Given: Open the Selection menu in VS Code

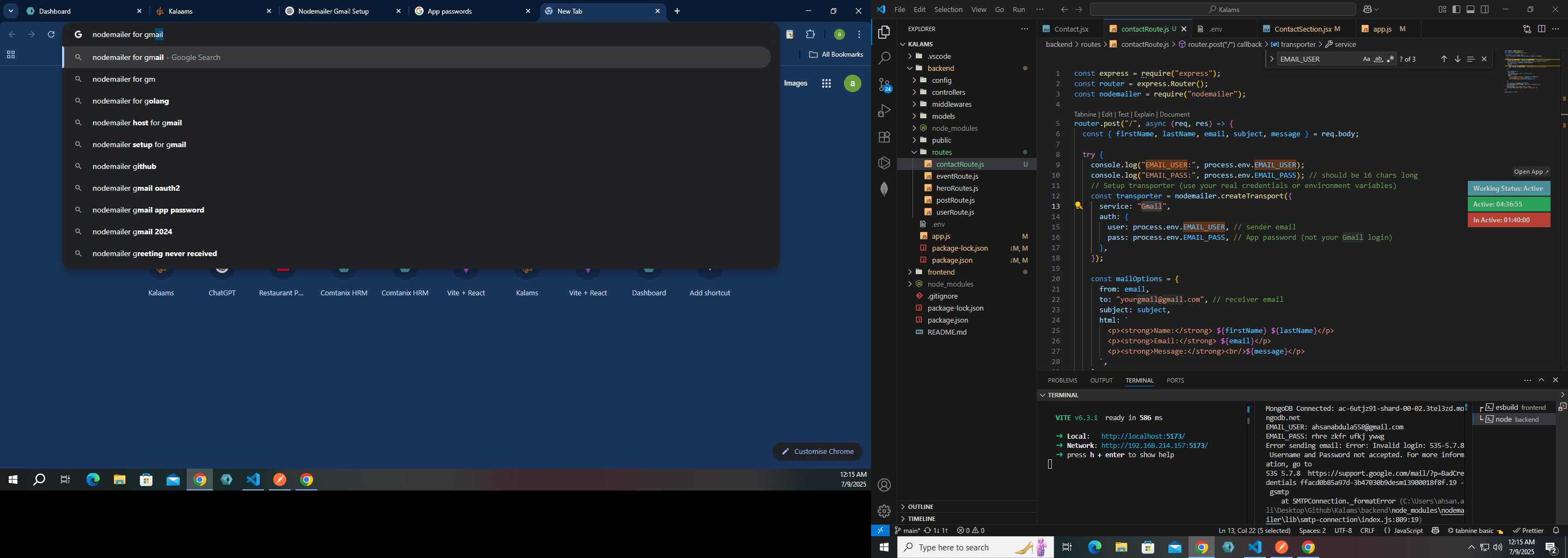Looking at the screenshot, I should tap(948, 9).
